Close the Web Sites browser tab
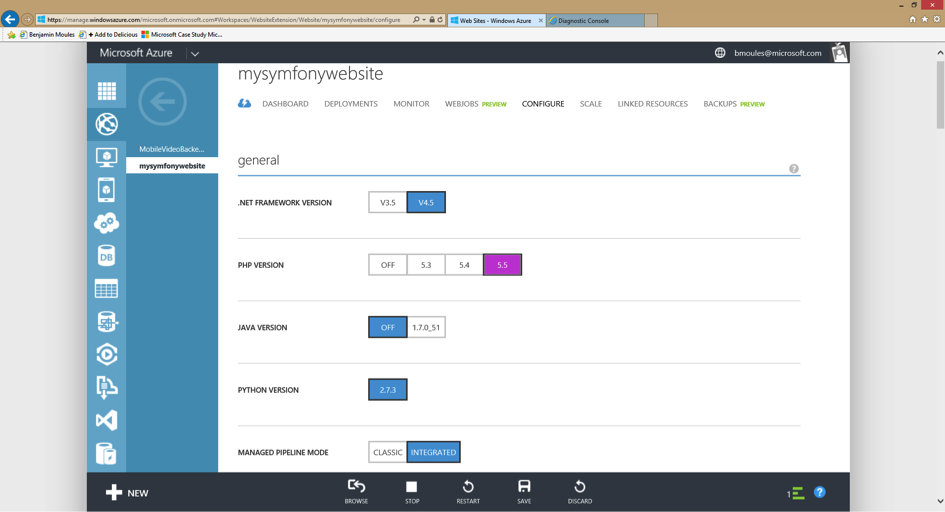Image resolution: width=945 pixels, height=512 pixels. (x=541, y=20)
